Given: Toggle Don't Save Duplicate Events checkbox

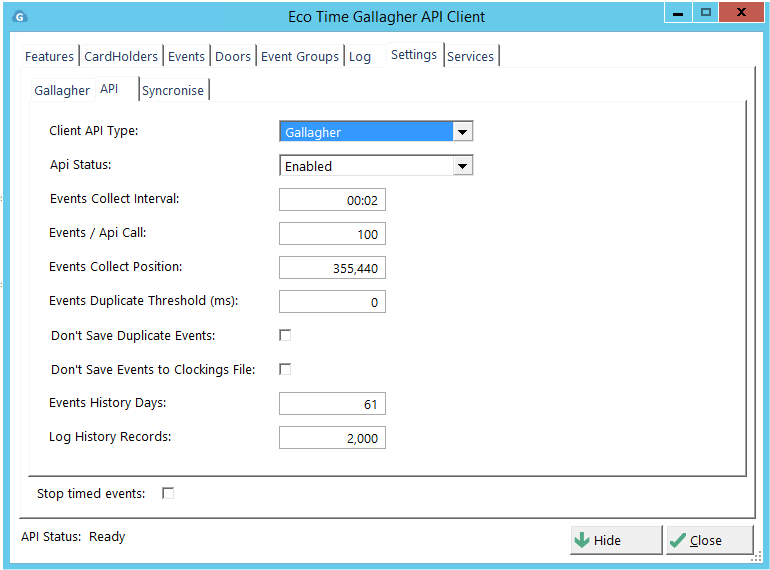Looking at the screenshot, I should click(285, 335).
